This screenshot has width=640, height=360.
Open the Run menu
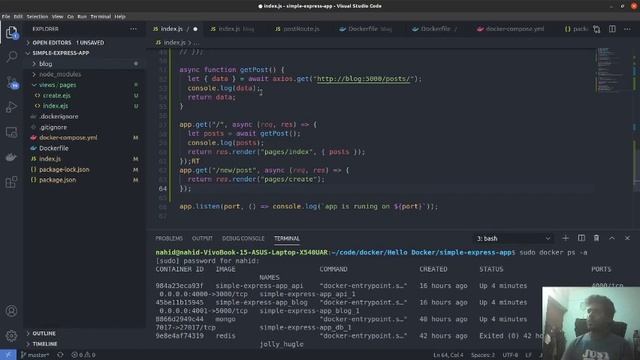[x=82, y=17]
